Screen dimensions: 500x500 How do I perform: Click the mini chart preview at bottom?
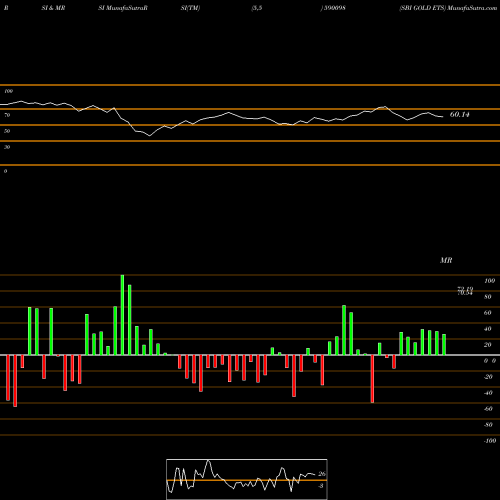click(x=247, y=479)
